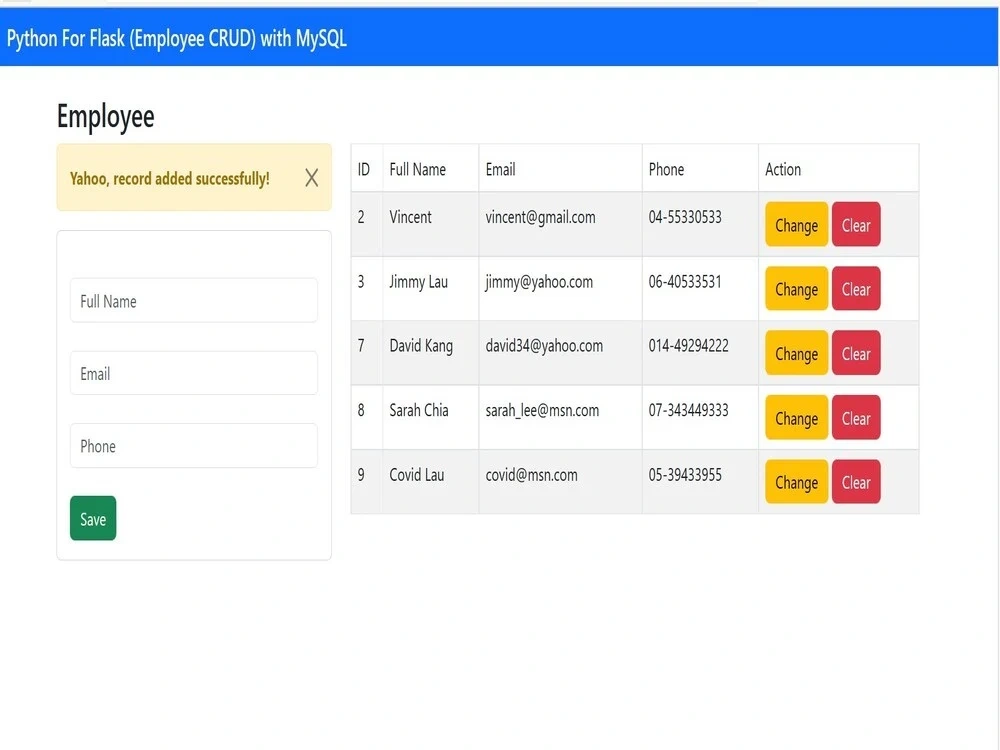Screen dimensions: 1000x750
Task: Click the Email input field
Action: coord(193,373)
